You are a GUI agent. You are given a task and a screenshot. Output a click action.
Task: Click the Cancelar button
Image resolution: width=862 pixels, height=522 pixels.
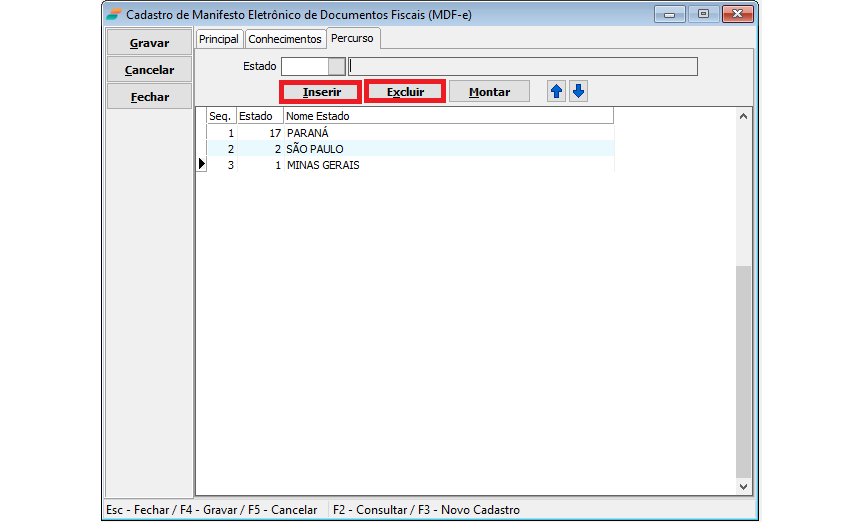point(149,70)
